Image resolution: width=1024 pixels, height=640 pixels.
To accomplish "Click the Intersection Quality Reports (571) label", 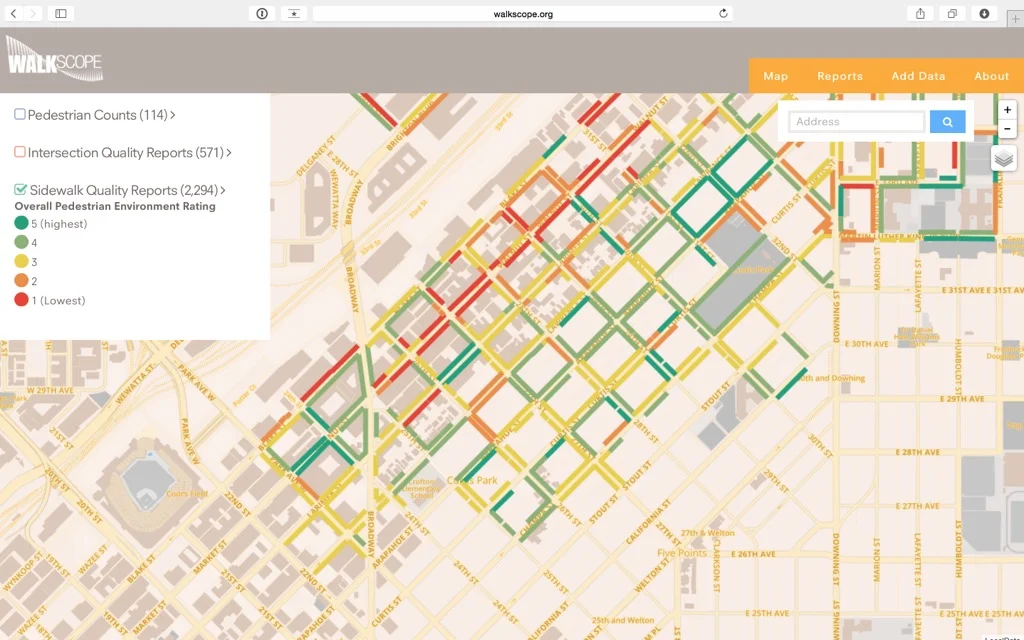I will pyautogui.click(x=125, y=153).
